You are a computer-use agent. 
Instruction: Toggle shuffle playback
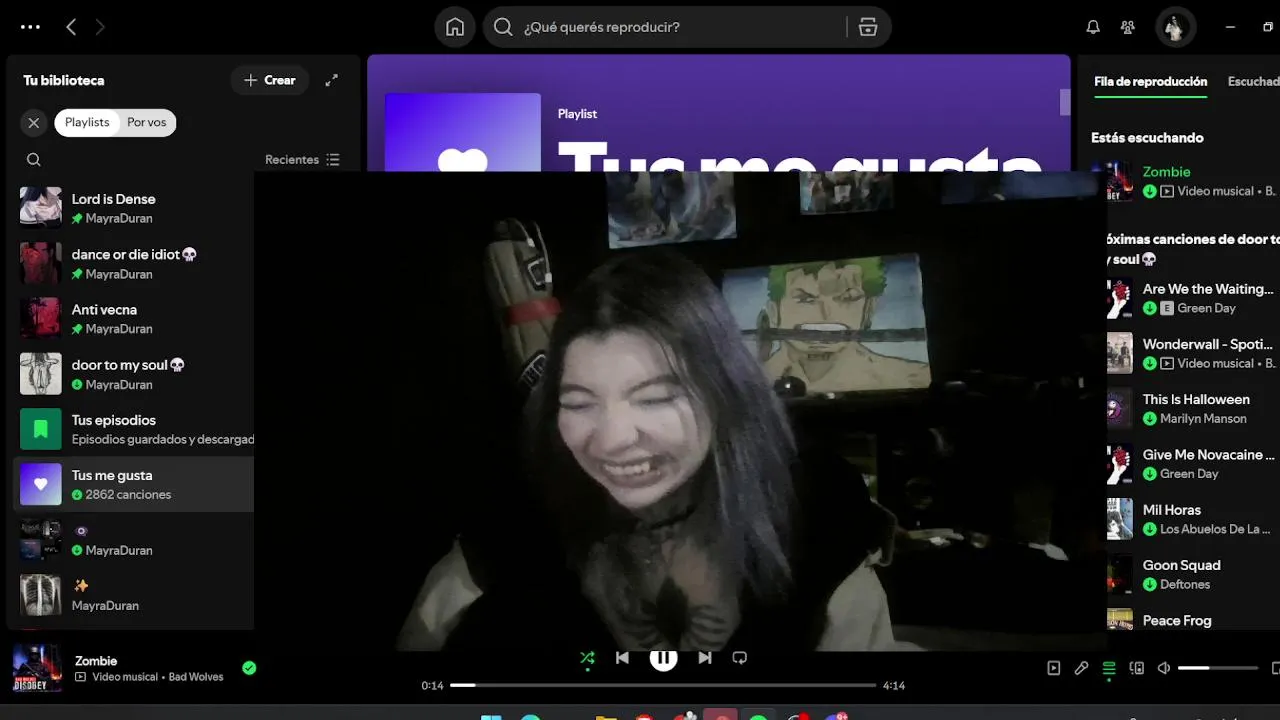(587, 658)
